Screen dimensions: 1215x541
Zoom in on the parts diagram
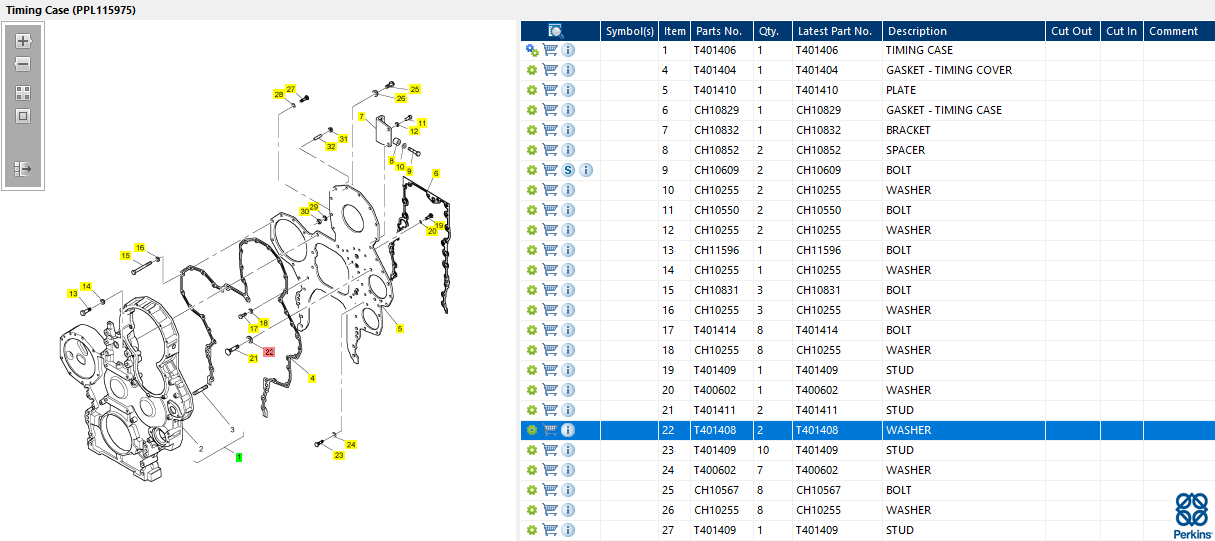coord(23,42)
